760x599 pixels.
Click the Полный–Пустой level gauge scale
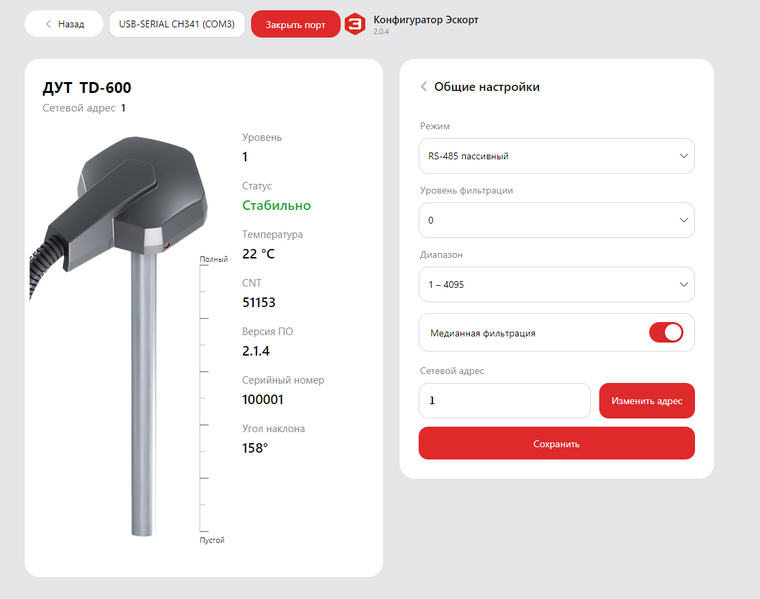(x=212, y=400)
